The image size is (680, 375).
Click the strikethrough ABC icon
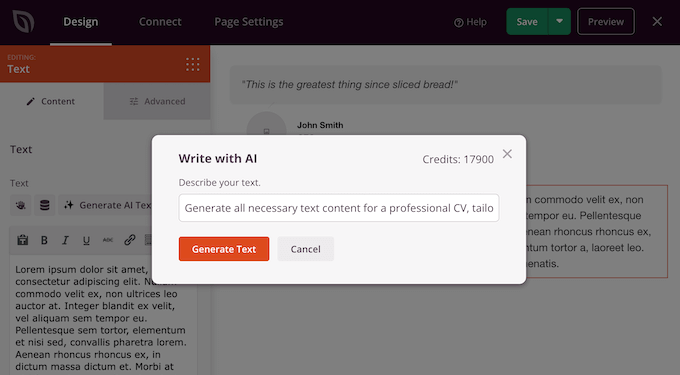[x=108, y=240]
